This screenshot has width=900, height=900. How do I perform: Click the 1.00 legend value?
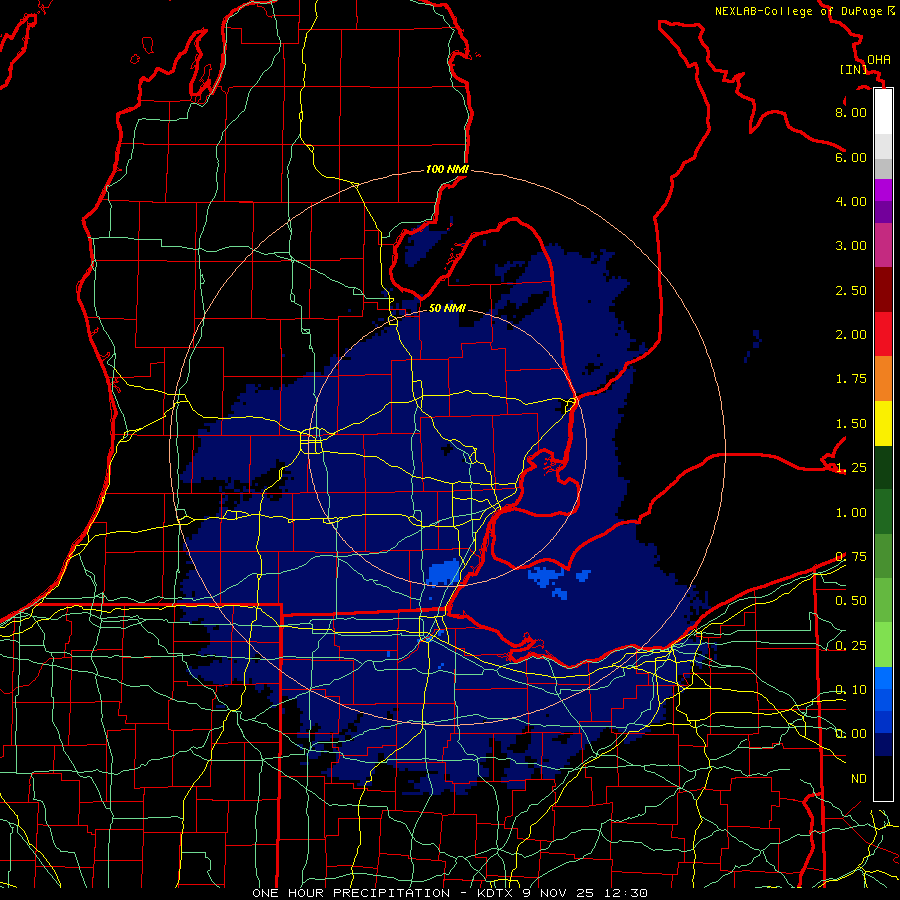(851, 513)
